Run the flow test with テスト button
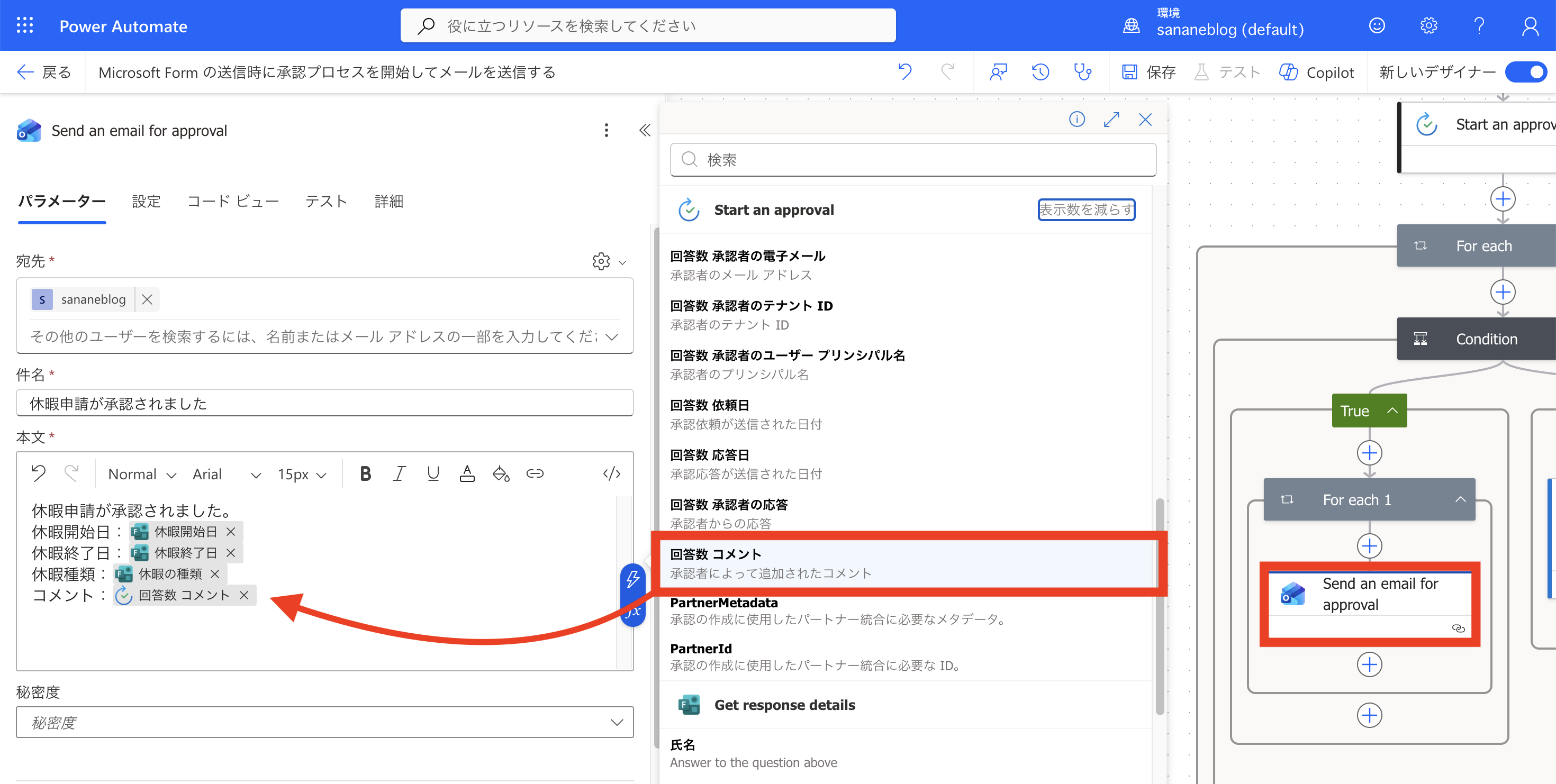Screen dimensions: 1556x784 [1227, 72]
